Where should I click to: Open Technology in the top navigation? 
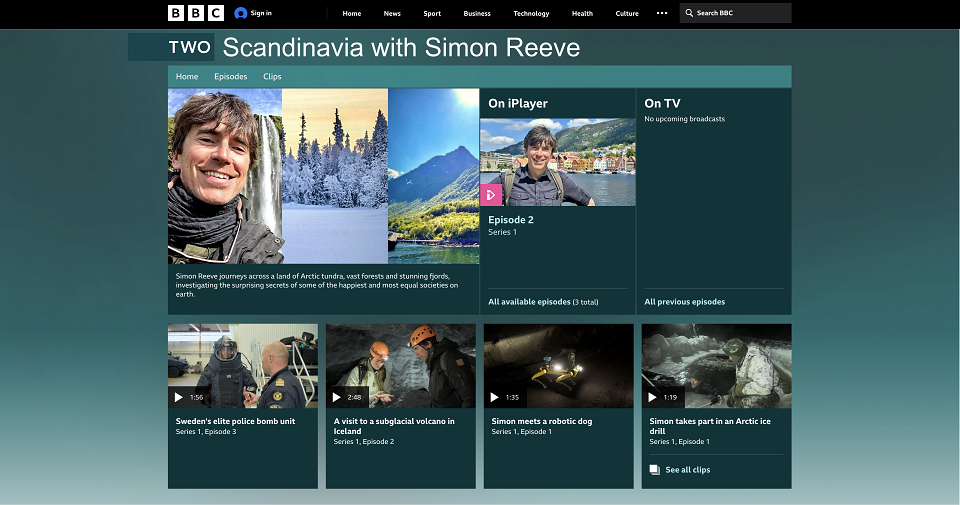531,13
